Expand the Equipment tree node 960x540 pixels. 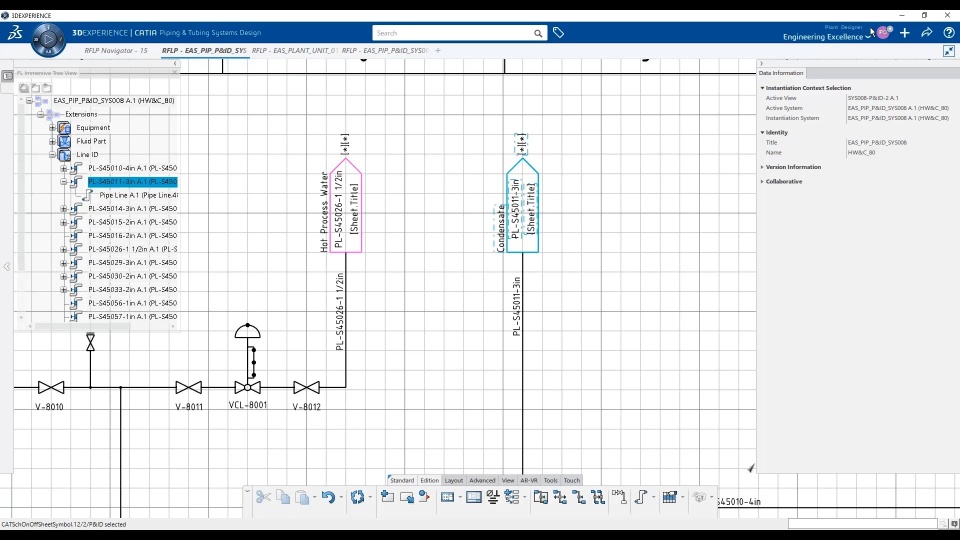tap(52, 127)
